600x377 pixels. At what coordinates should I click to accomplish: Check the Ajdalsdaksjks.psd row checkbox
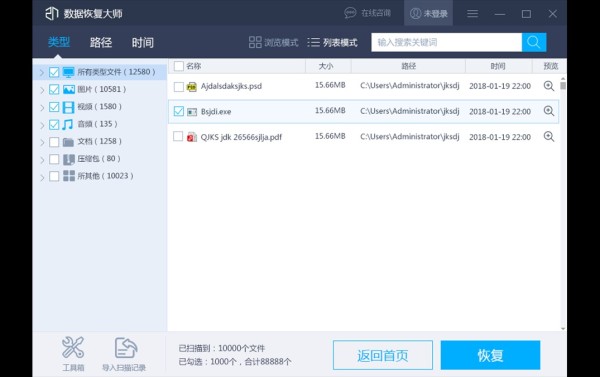[x=178, y=86]
